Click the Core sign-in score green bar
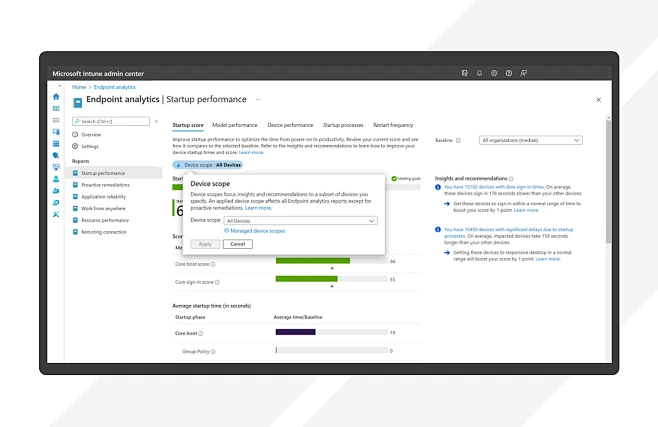The width and height of the screenshot is (658, 427). point(306,279)
